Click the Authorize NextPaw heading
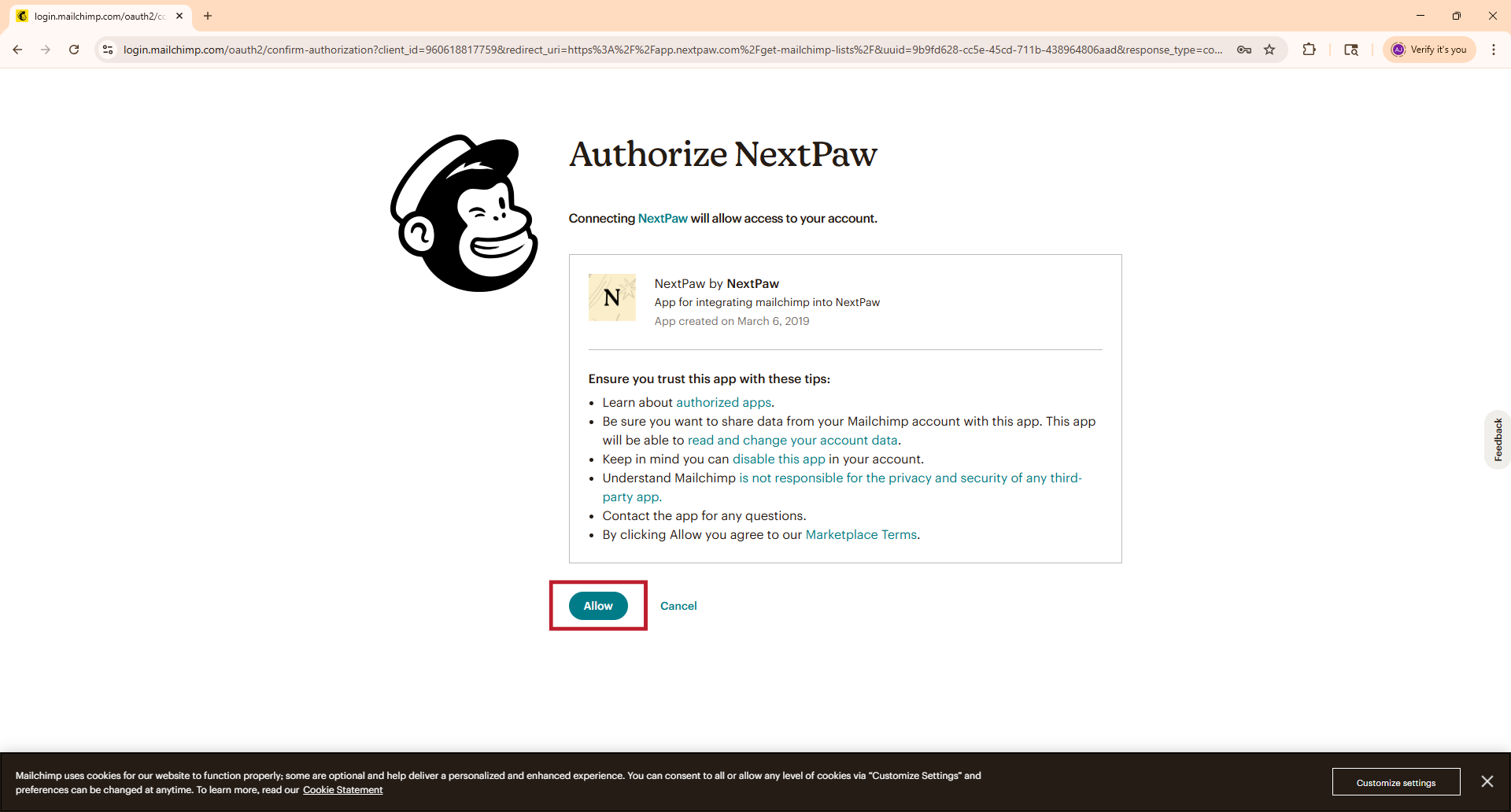Viewport: 1511px width, 812px height. click(x=723, y=154)
